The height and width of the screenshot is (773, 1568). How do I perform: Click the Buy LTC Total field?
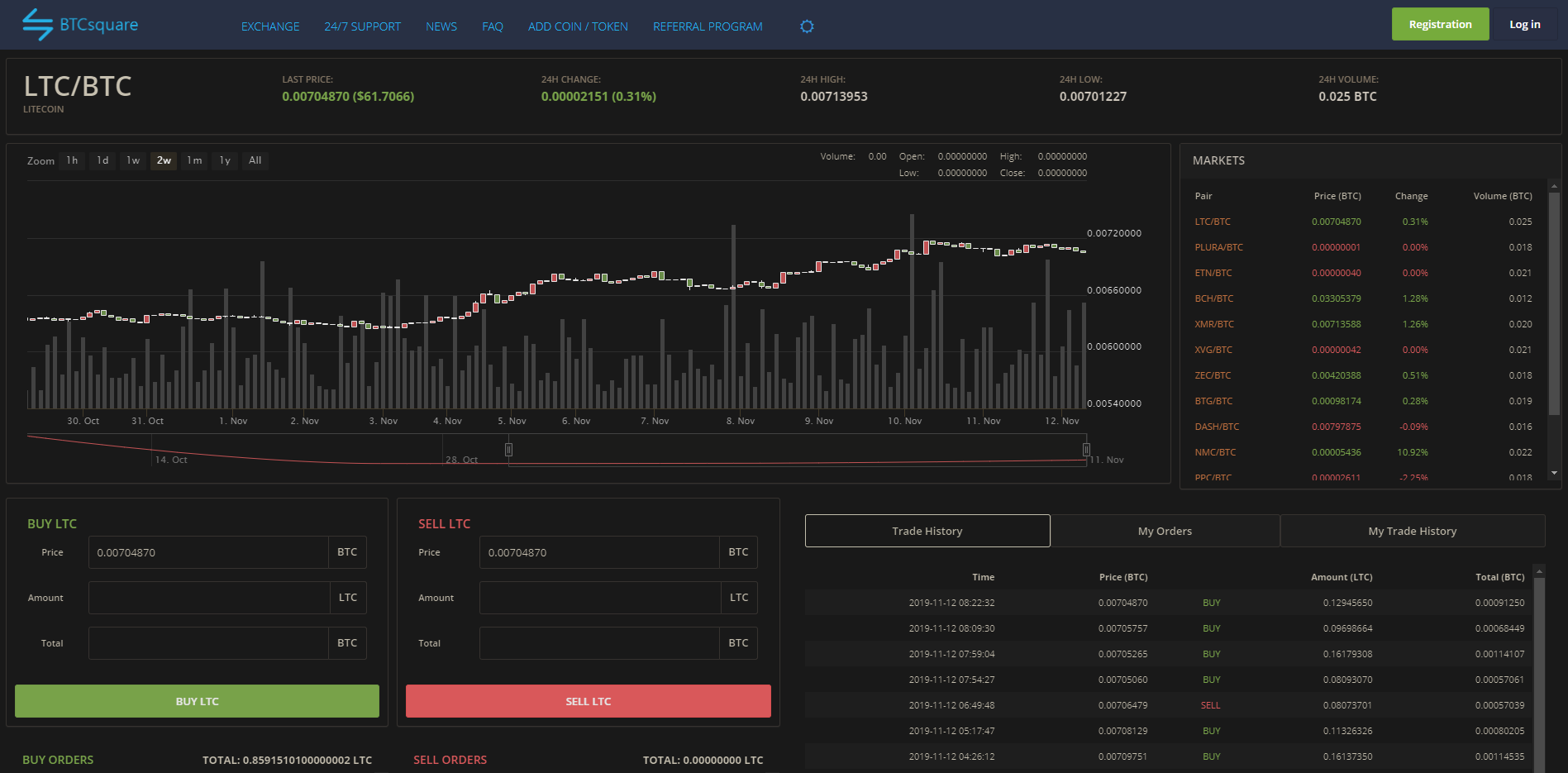coord(208,643)
